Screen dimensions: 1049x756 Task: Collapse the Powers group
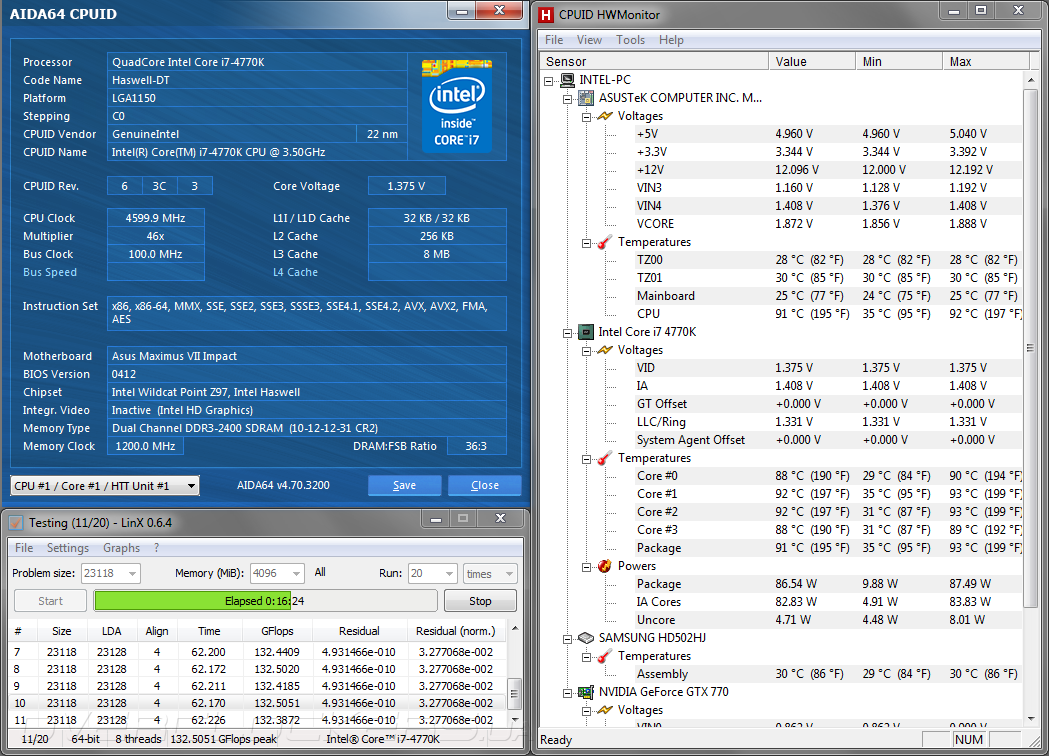click(586, 567)
